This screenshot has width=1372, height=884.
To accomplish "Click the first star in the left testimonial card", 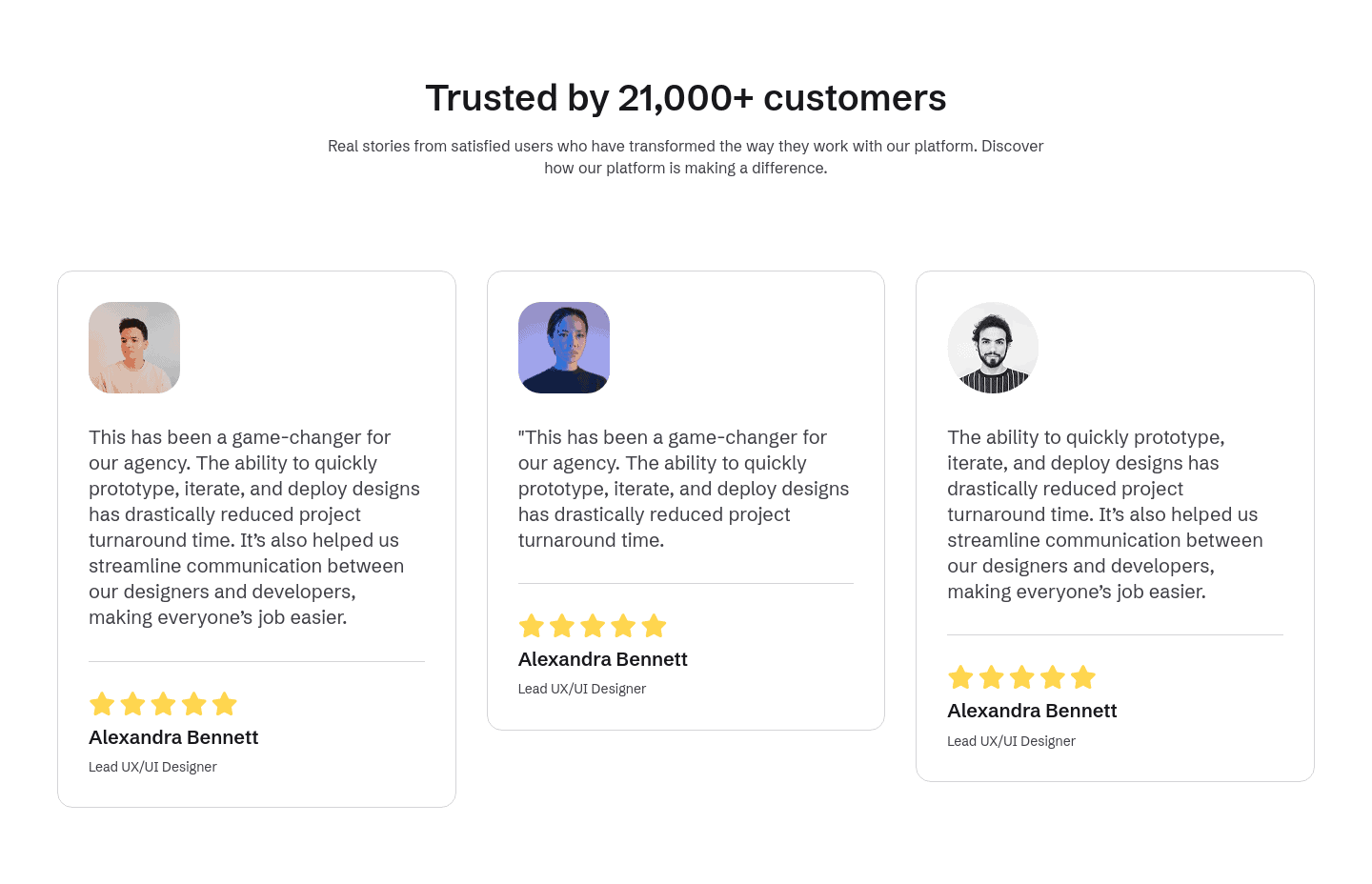I will coord(102,704).
